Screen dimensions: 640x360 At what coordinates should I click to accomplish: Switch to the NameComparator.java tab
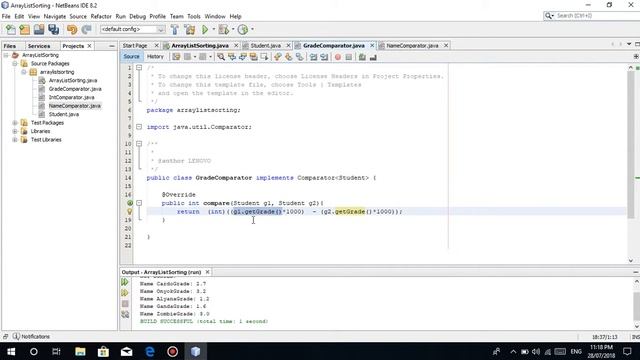coord(412,46)
